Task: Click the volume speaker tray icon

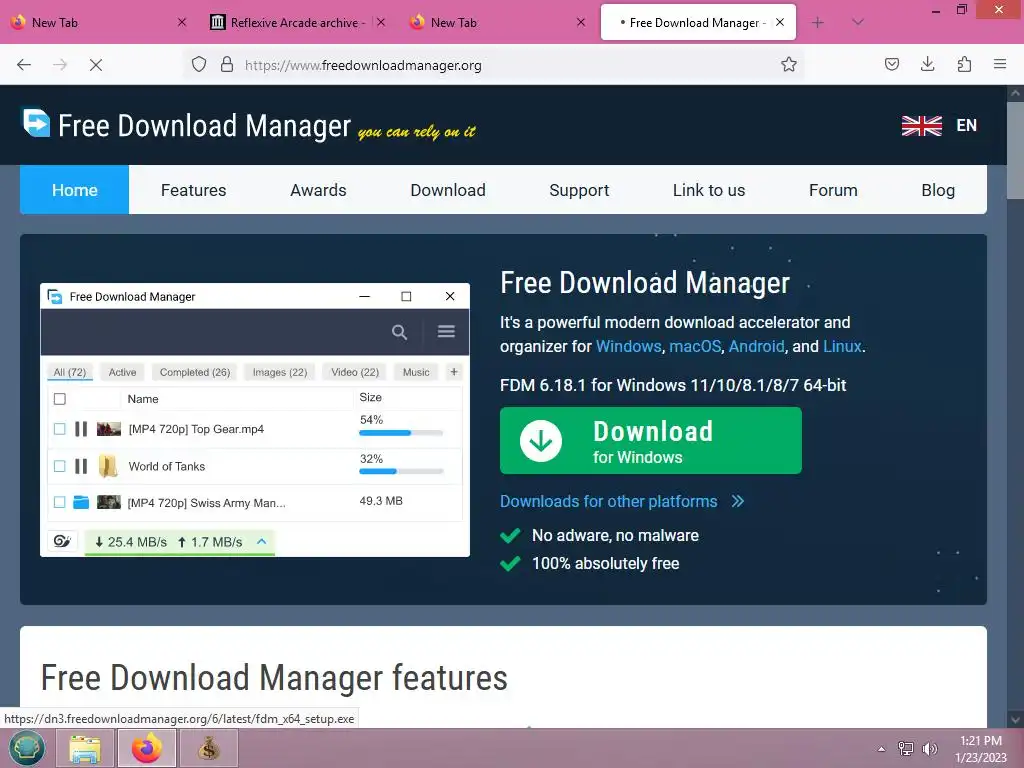Action: click(x=929, y=748)
